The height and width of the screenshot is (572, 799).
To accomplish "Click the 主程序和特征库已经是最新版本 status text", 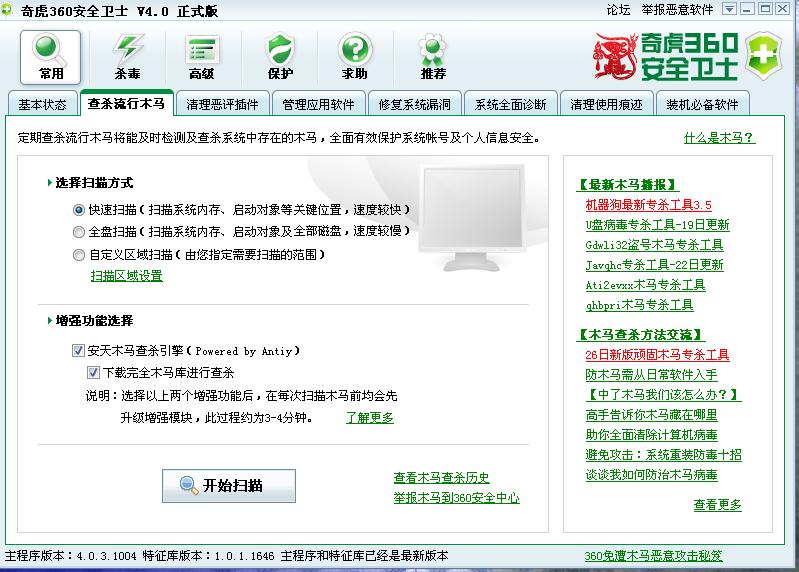I will click(364, 556).
